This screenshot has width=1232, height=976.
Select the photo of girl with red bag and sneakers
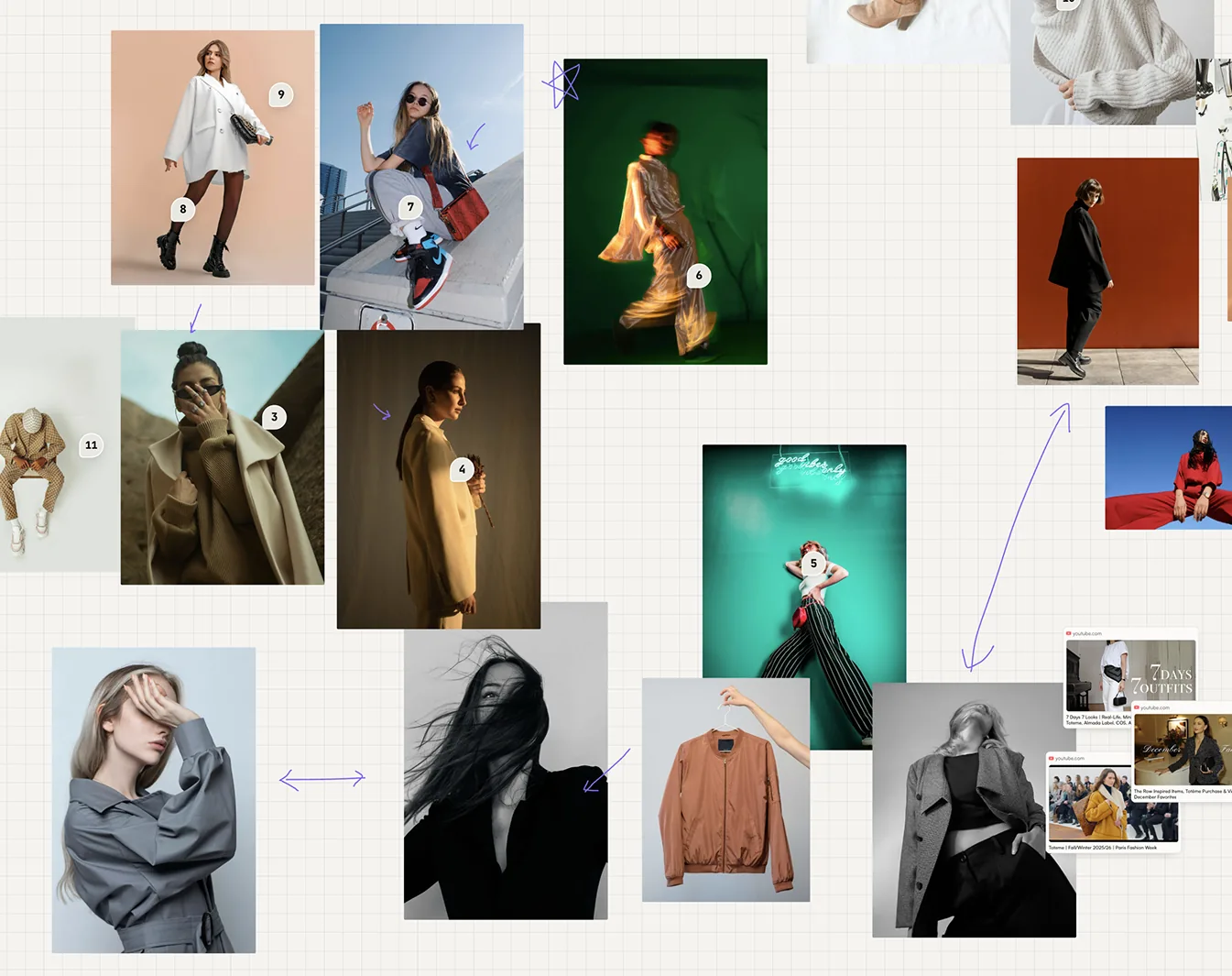(421, 176)
